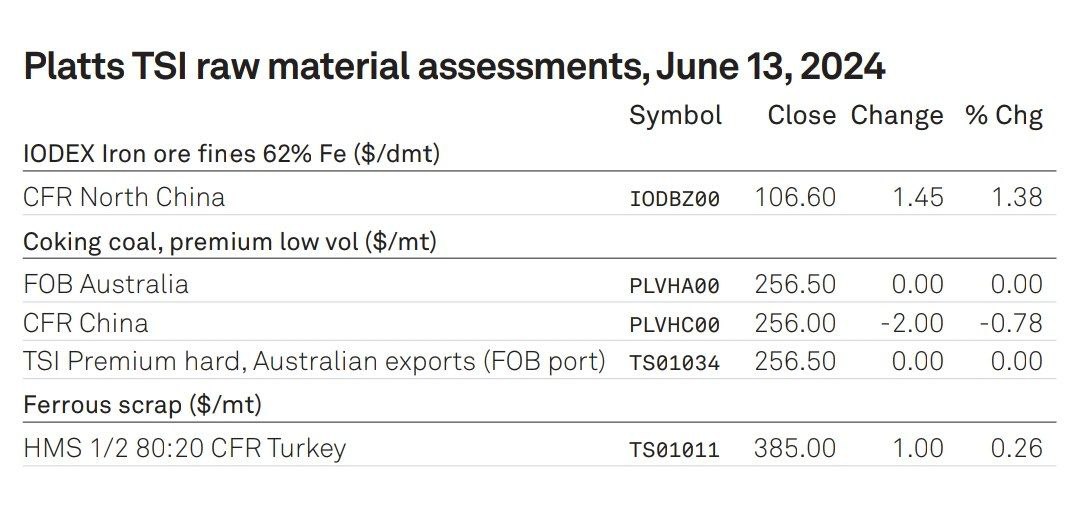Select the Close column header
This screenshot has height=514, width=1080.
tap(802, 115)
